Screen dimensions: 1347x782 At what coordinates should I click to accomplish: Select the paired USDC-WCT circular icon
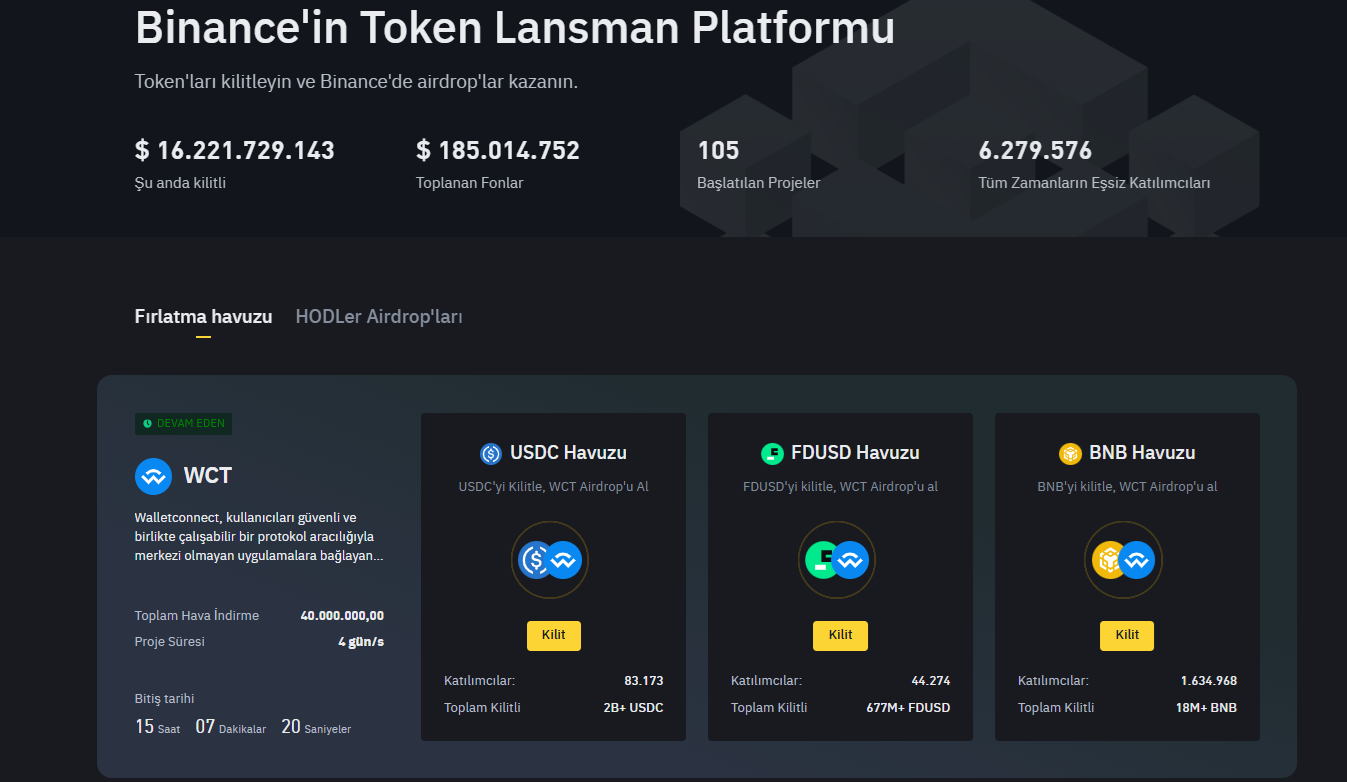pyautogui.click(x=550, y=560)
